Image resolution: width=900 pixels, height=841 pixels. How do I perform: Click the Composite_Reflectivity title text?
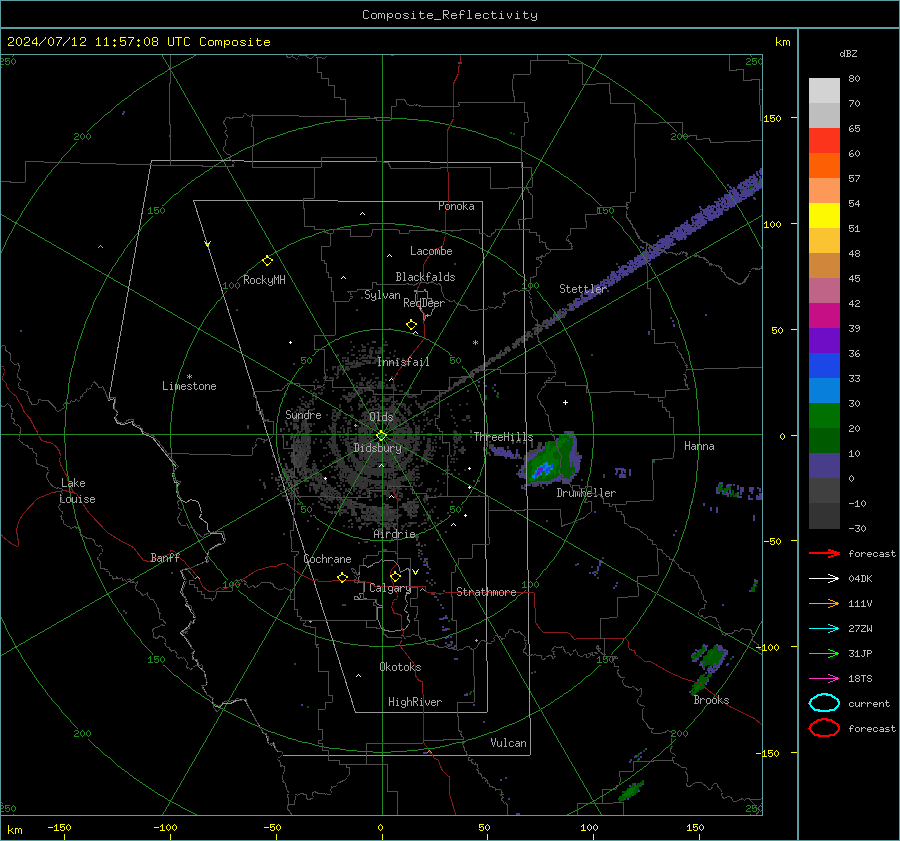[450, 15]
